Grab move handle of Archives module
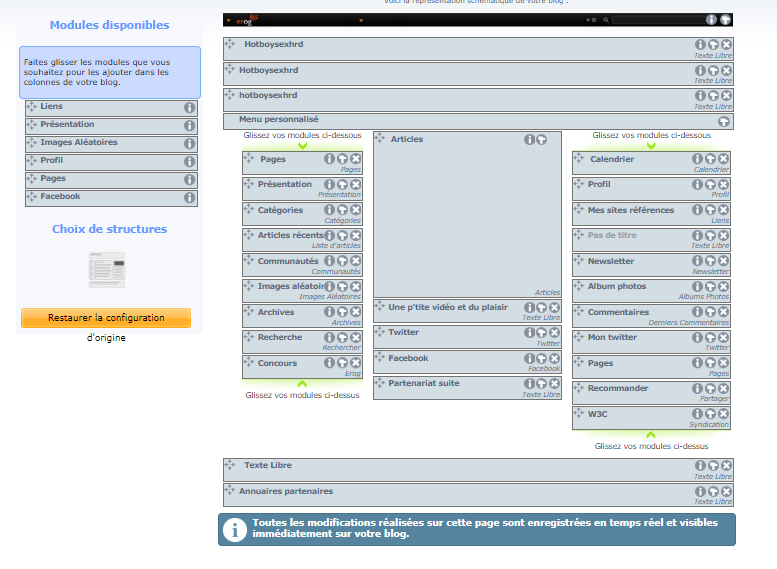The image size is (777, 569). coord(248,311)
